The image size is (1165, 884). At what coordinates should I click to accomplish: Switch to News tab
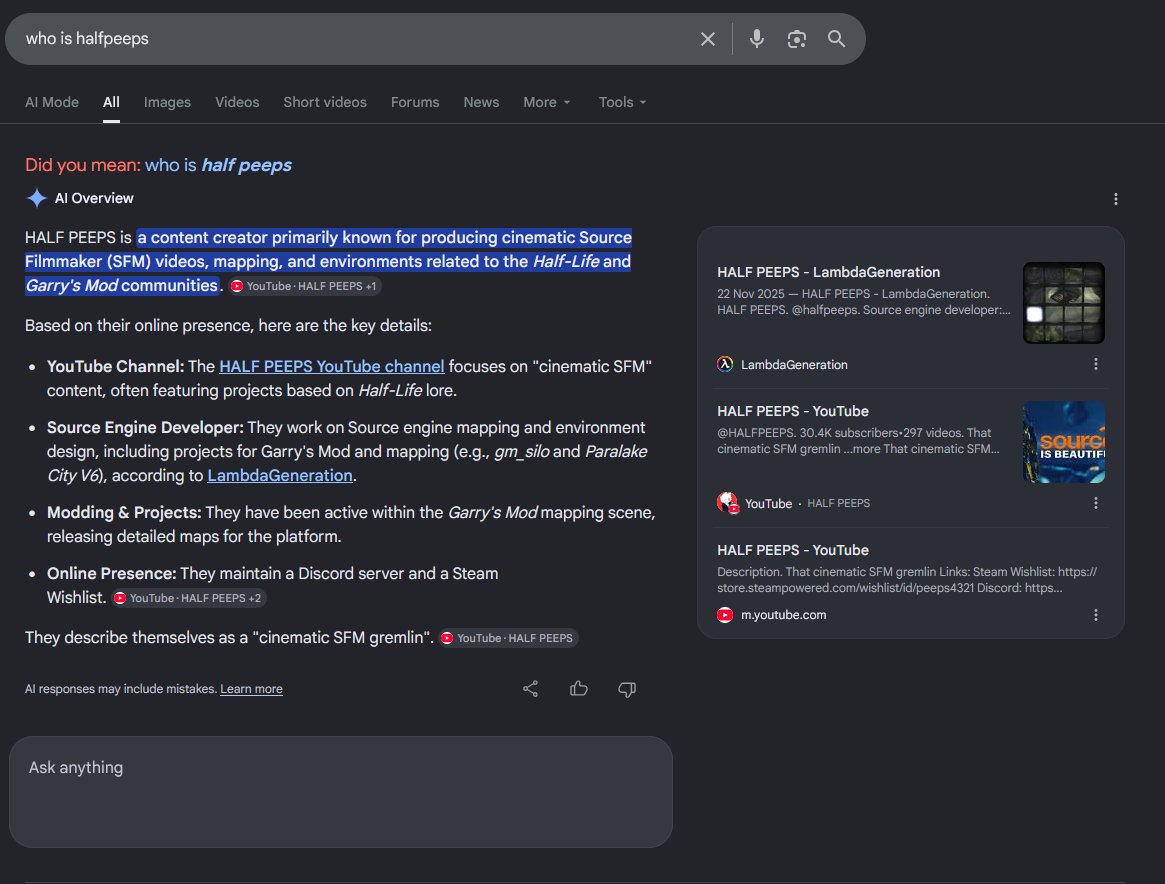[x=481, y=103]
